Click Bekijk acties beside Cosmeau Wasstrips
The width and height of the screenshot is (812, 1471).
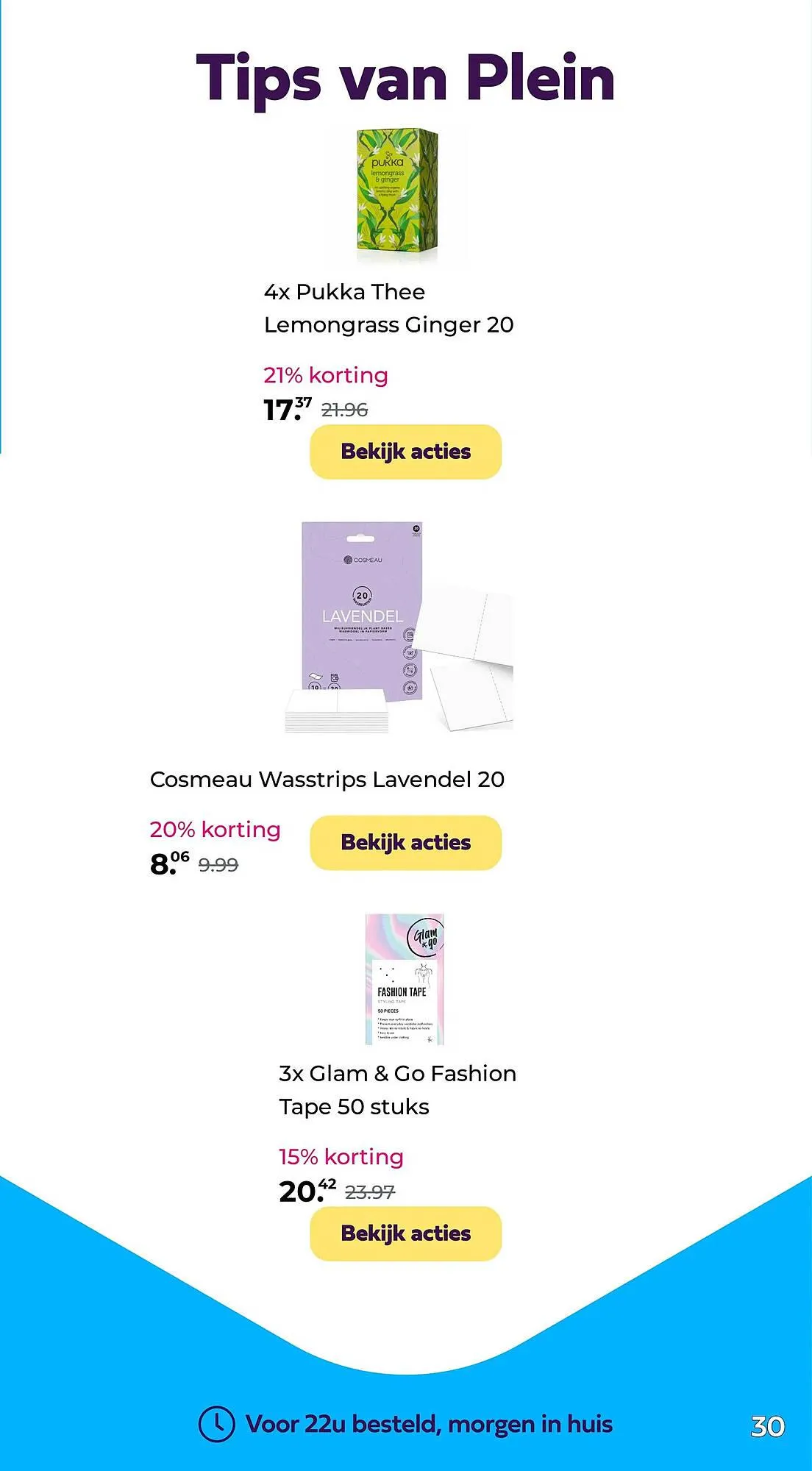(x=405, y=842)
